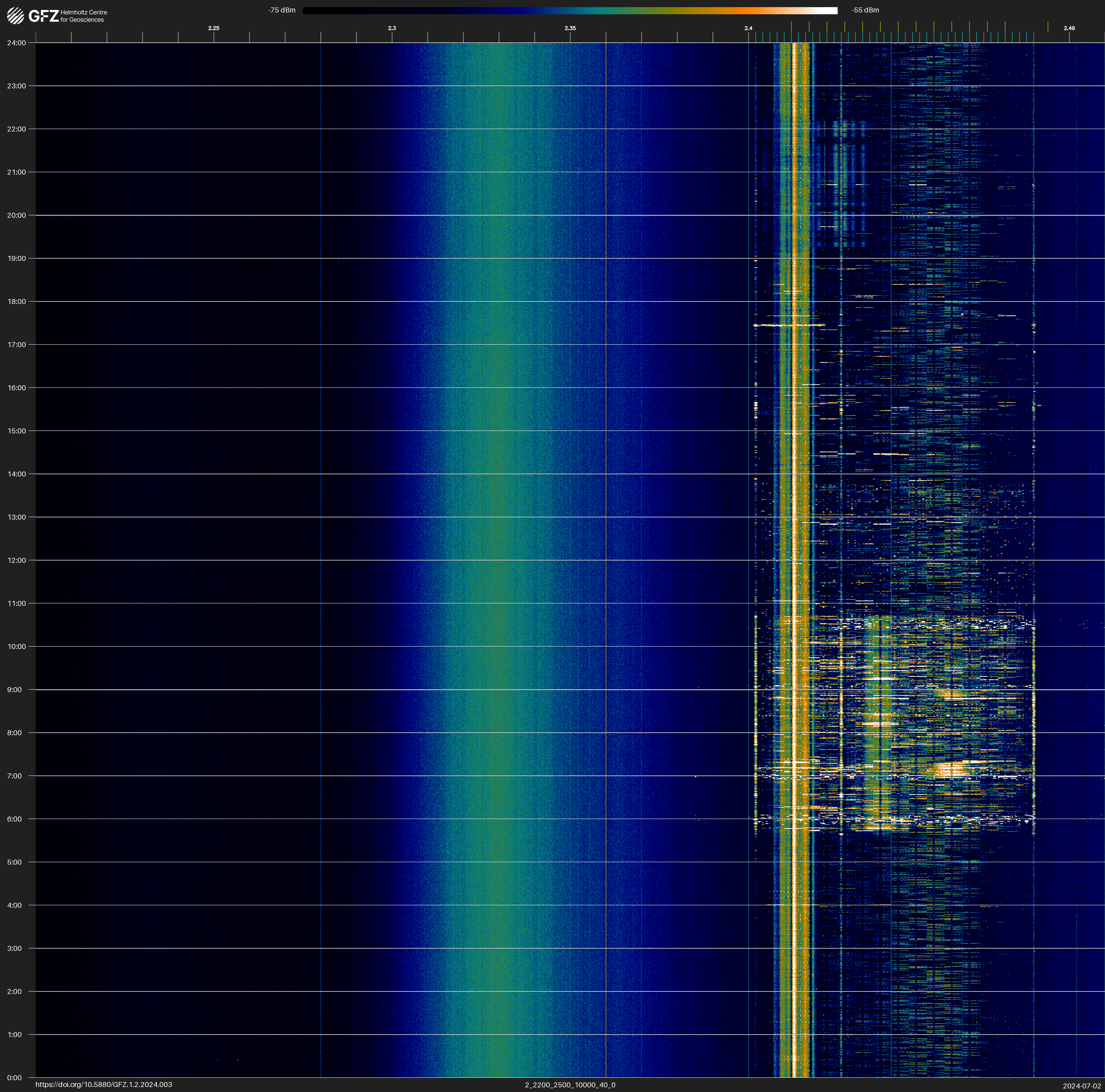Select the 2.25 frequency axis label

coord(213,28)
